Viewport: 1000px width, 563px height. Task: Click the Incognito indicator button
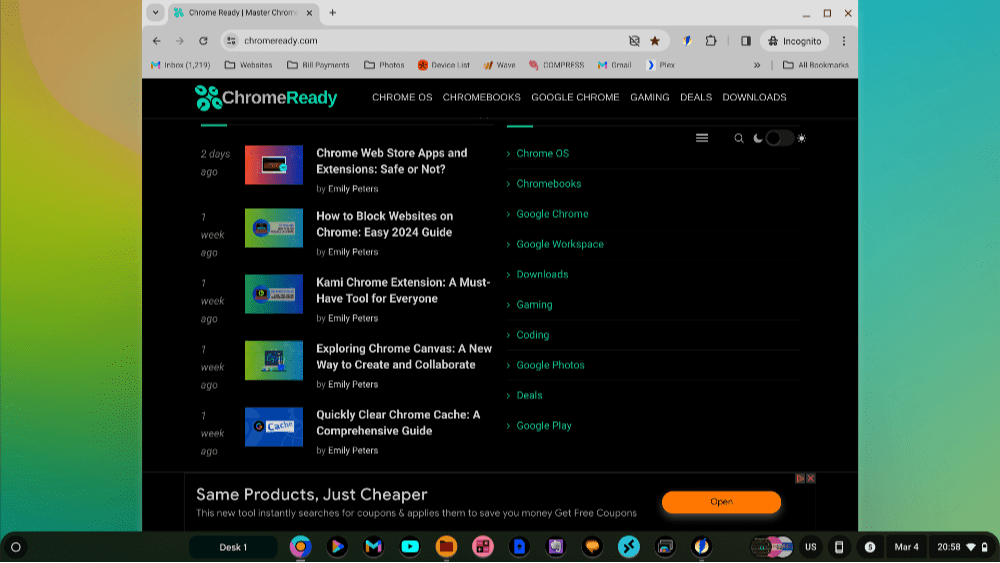[x=795, y=41]
